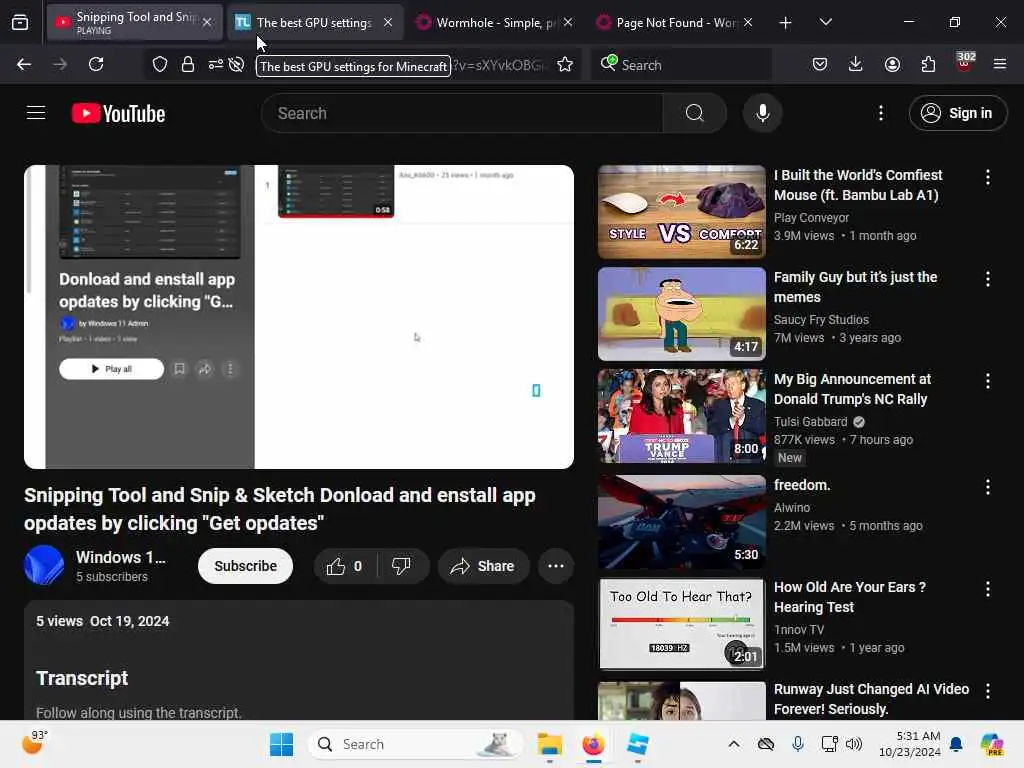Switch to The best GPU settings tab
The height and width of the screenshot is (768, 1024).
tap(314, 22)
